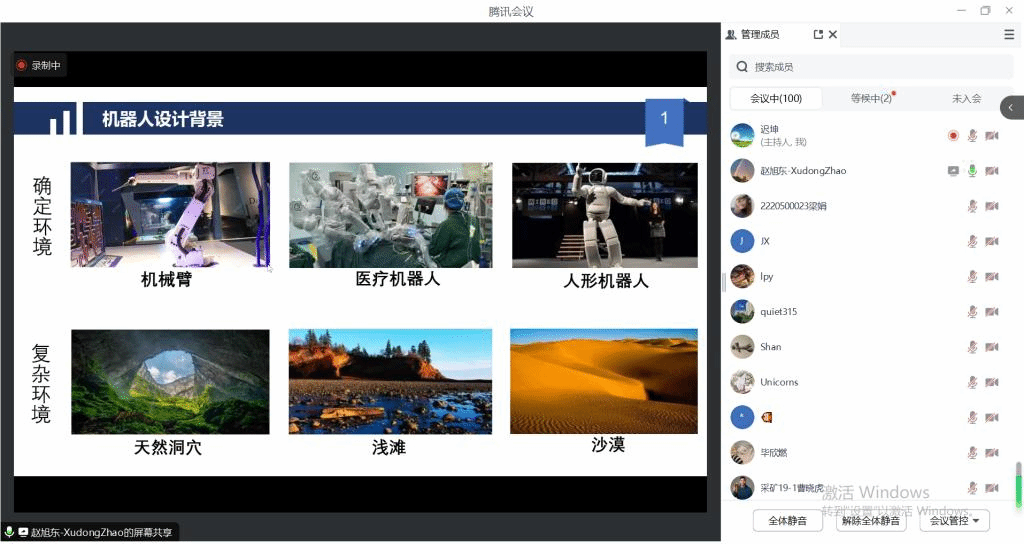Switch to the 未入会 tab
Viewport: 1024px width, 544px height.
[x=966, y=98]
